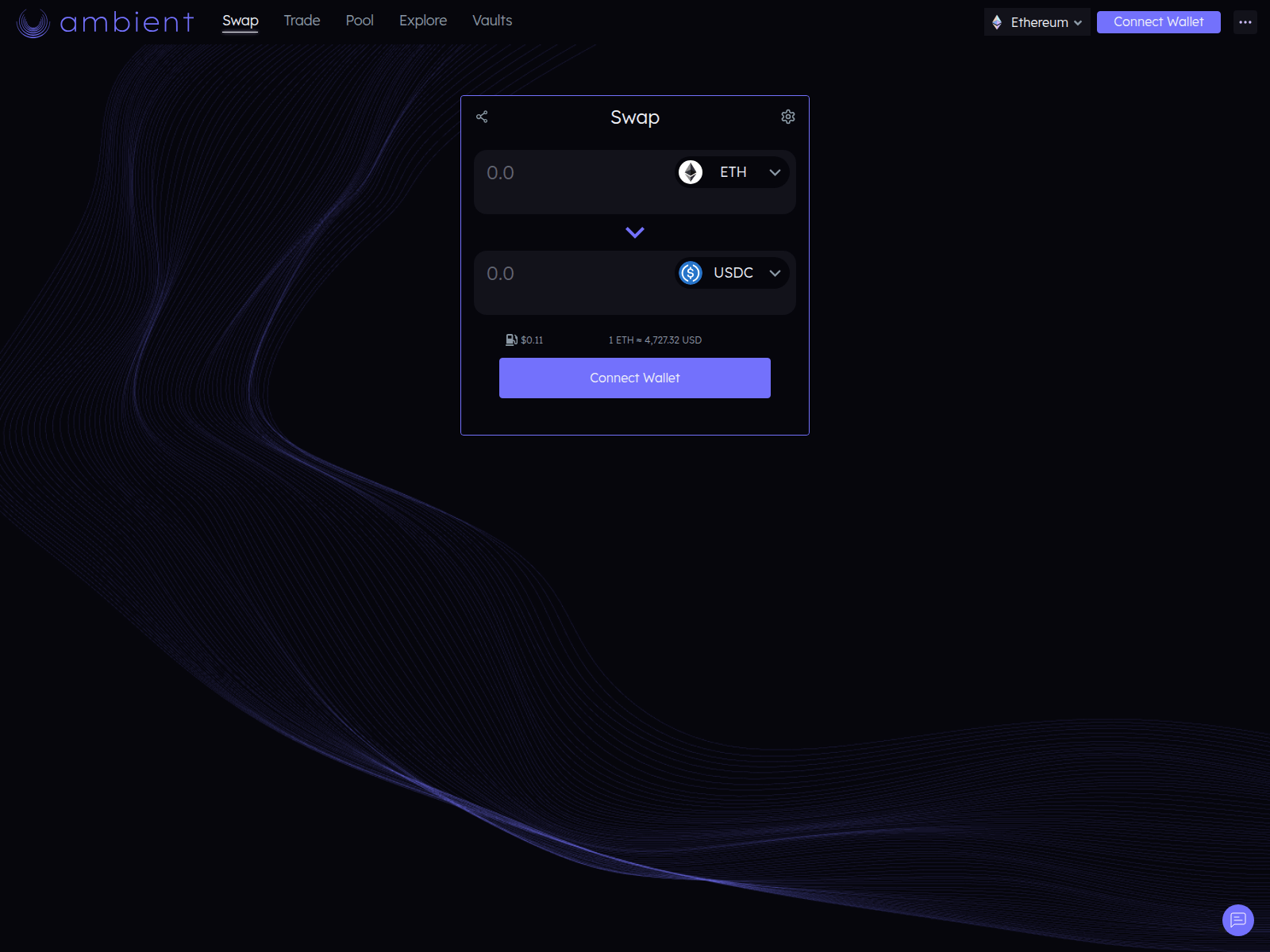Click the reverse tokens arrow
This screenshot has height=952, width=1270.
pos(635,232)
